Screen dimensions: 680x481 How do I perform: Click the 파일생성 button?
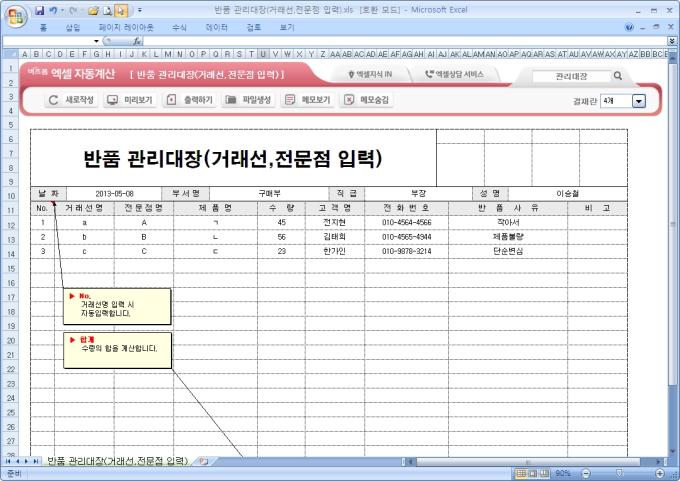249,100
